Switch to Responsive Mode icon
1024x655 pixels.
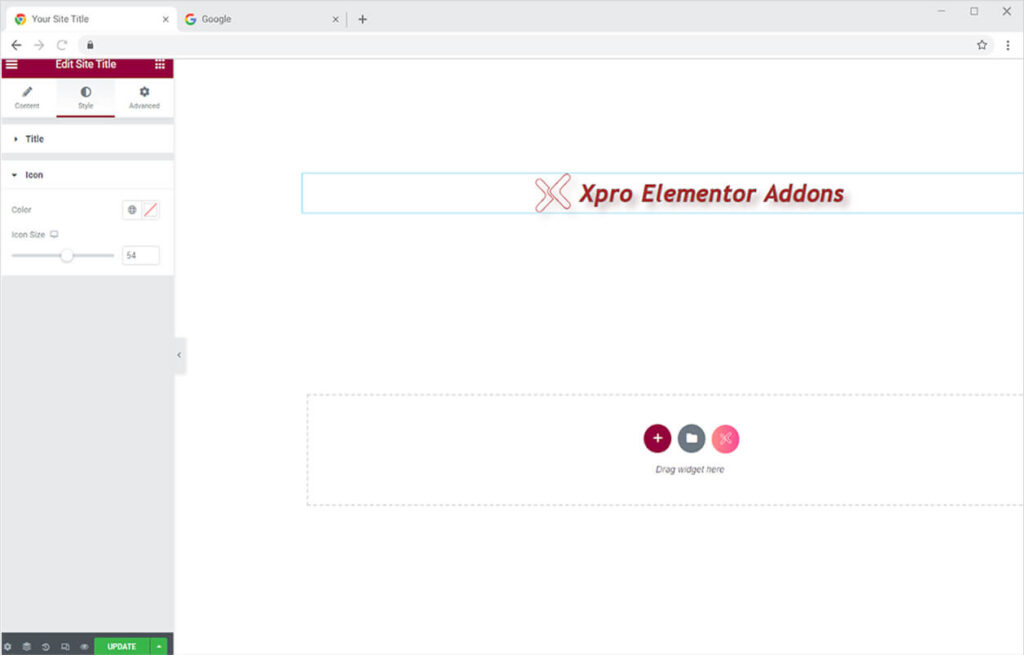(x=65, y=647)
